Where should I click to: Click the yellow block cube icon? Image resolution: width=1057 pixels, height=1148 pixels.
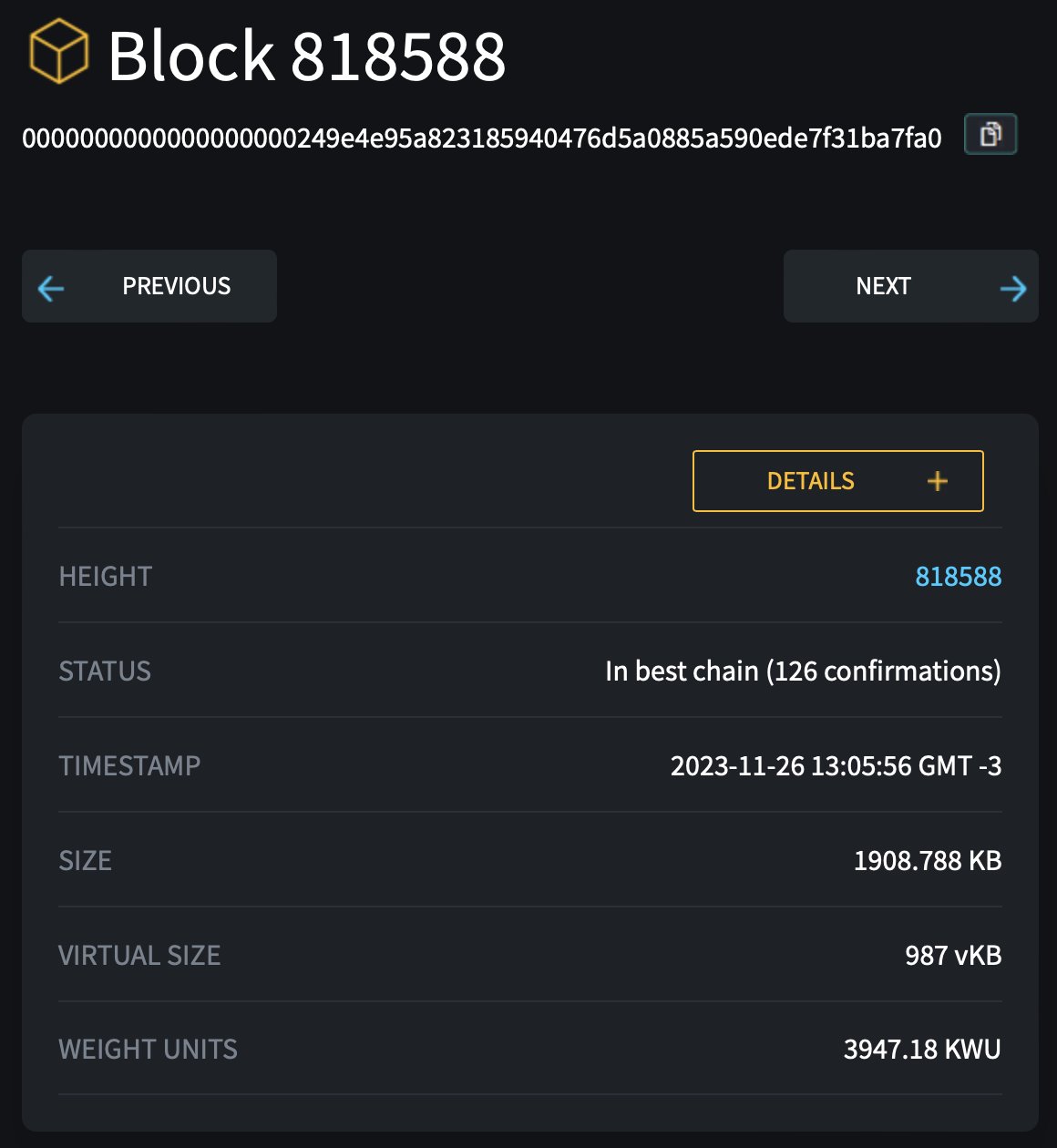59,51
